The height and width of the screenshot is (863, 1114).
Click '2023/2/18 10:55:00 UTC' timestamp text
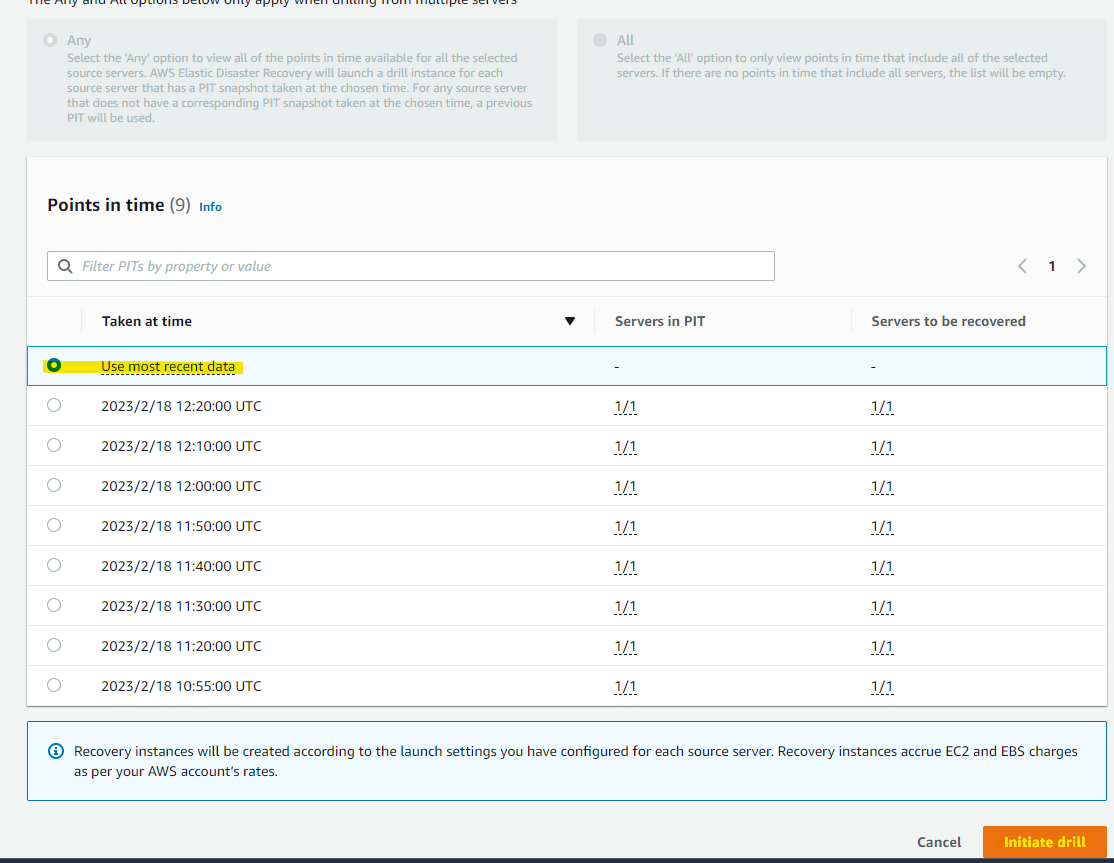coord(181,686)
